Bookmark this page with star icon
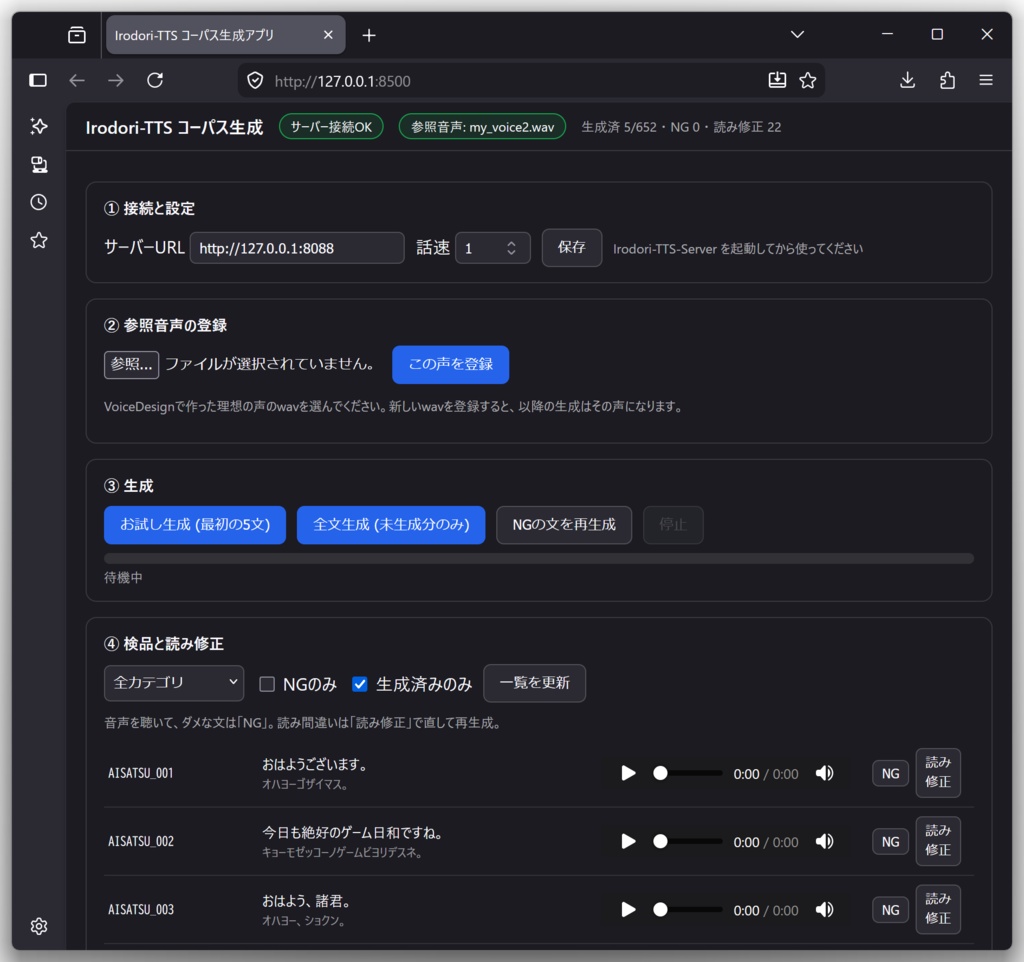The image size is (1024, 962). tap(808, 80)
